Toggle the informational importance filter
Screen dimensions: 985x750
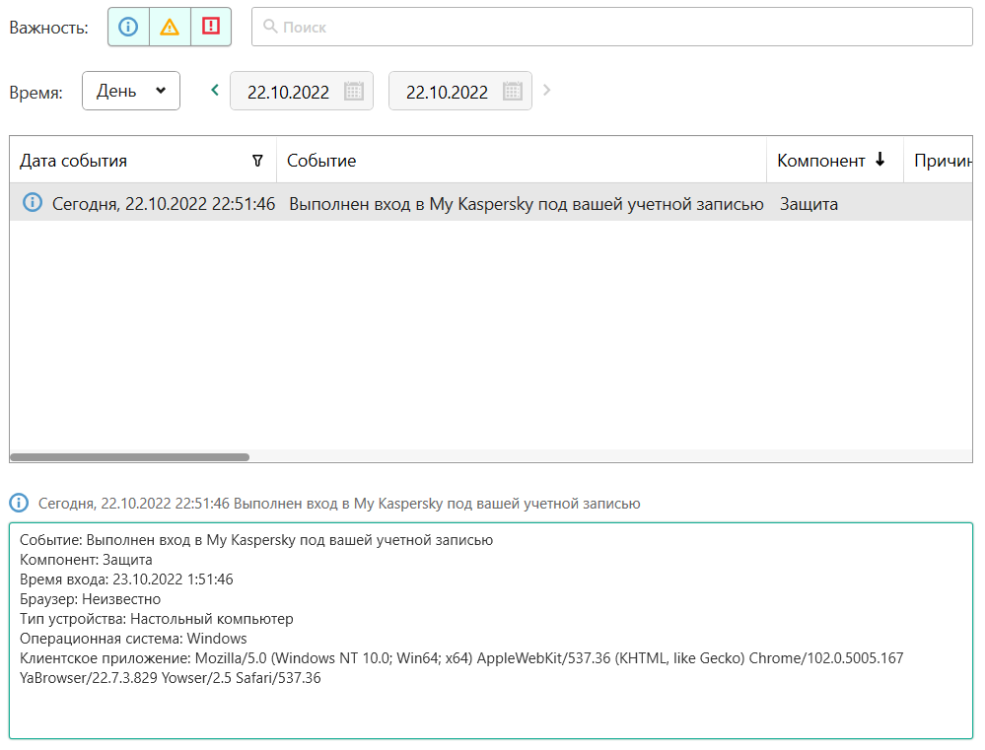click(x=128, y=27)
